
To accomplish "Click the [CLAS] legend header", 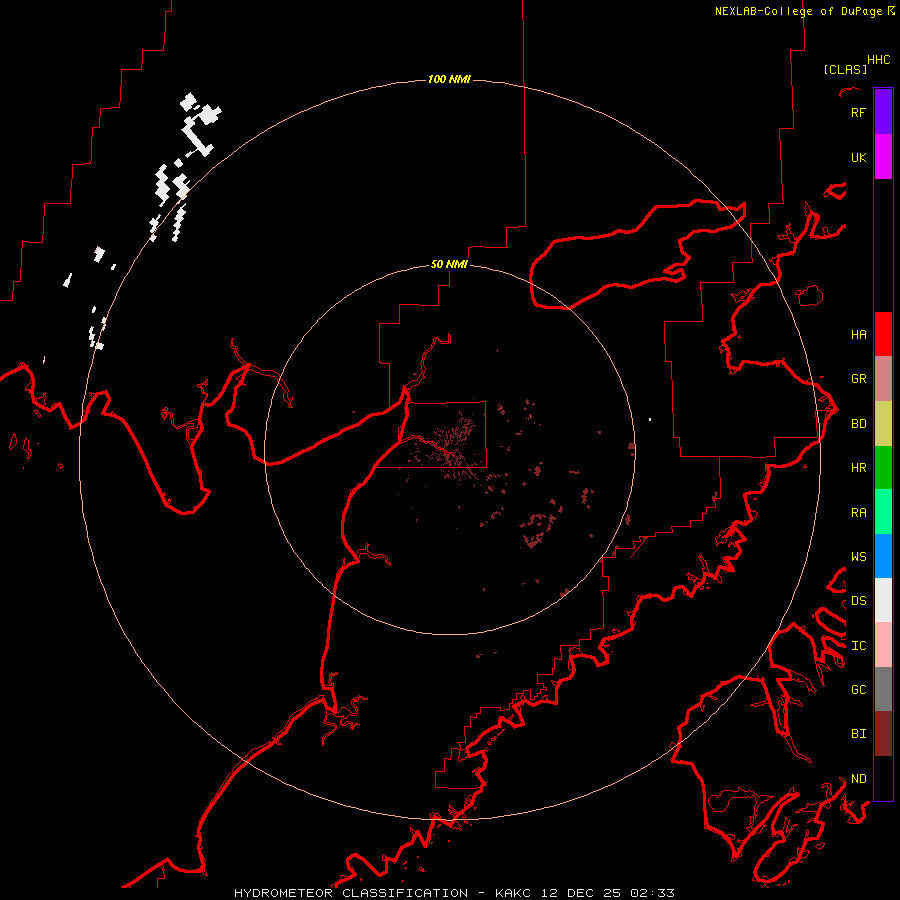I will click(x=845, y=69).
